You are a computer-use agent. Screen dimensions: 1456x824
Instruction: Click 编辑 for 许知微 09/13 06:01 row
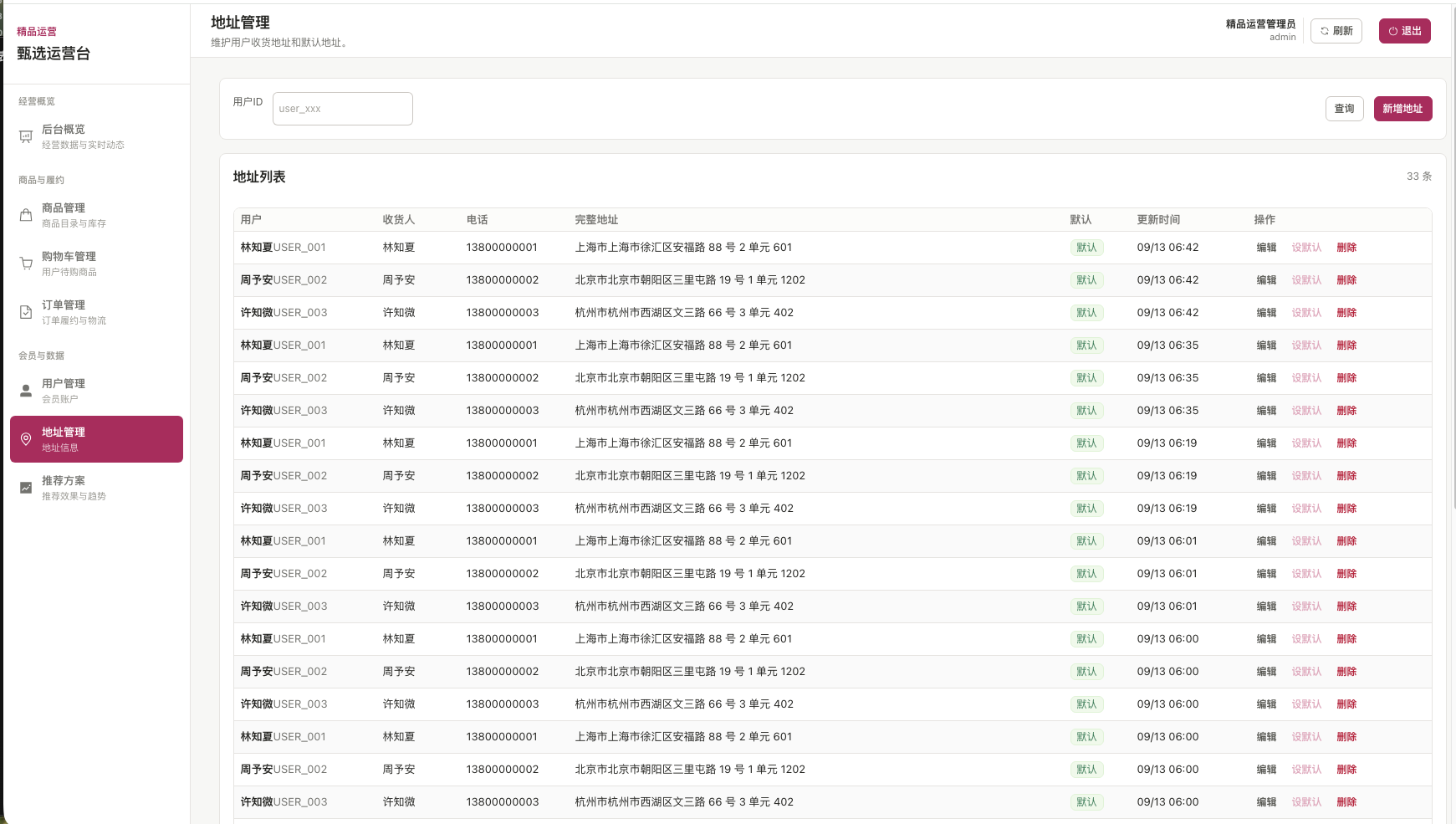[x=1266, y=606]
